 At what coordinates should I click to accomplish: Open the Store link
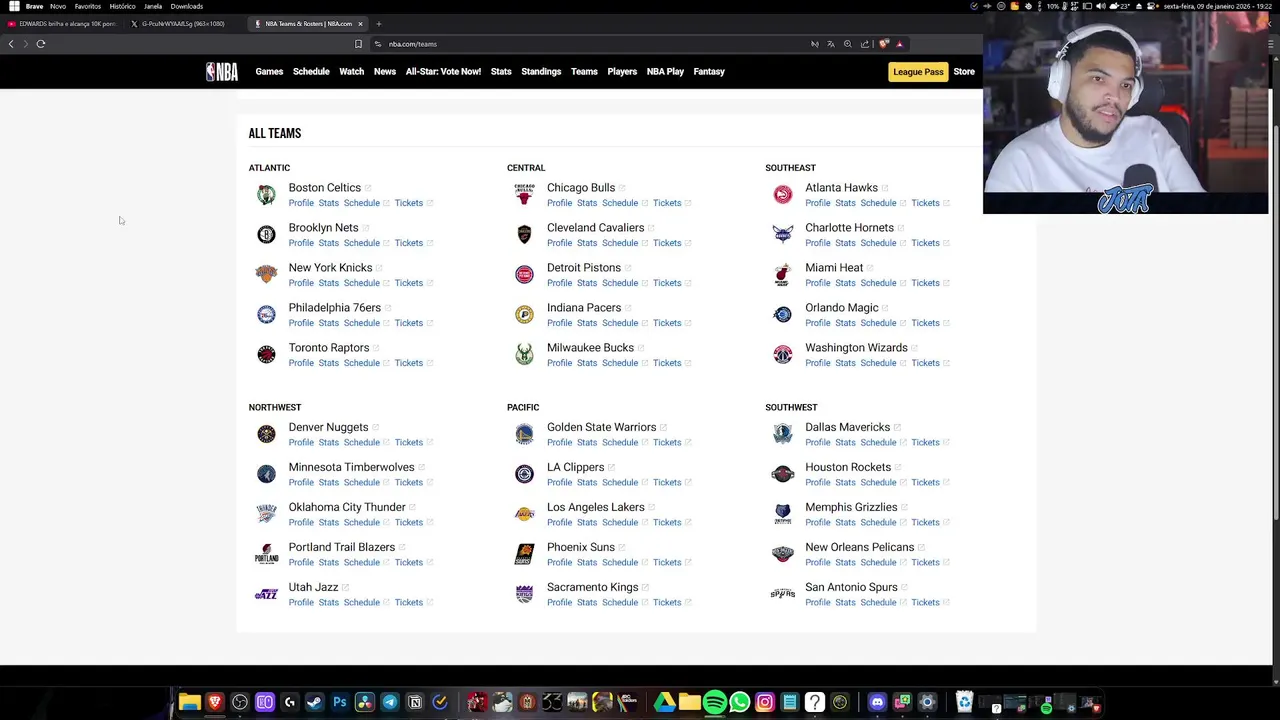tap(964, 72)
